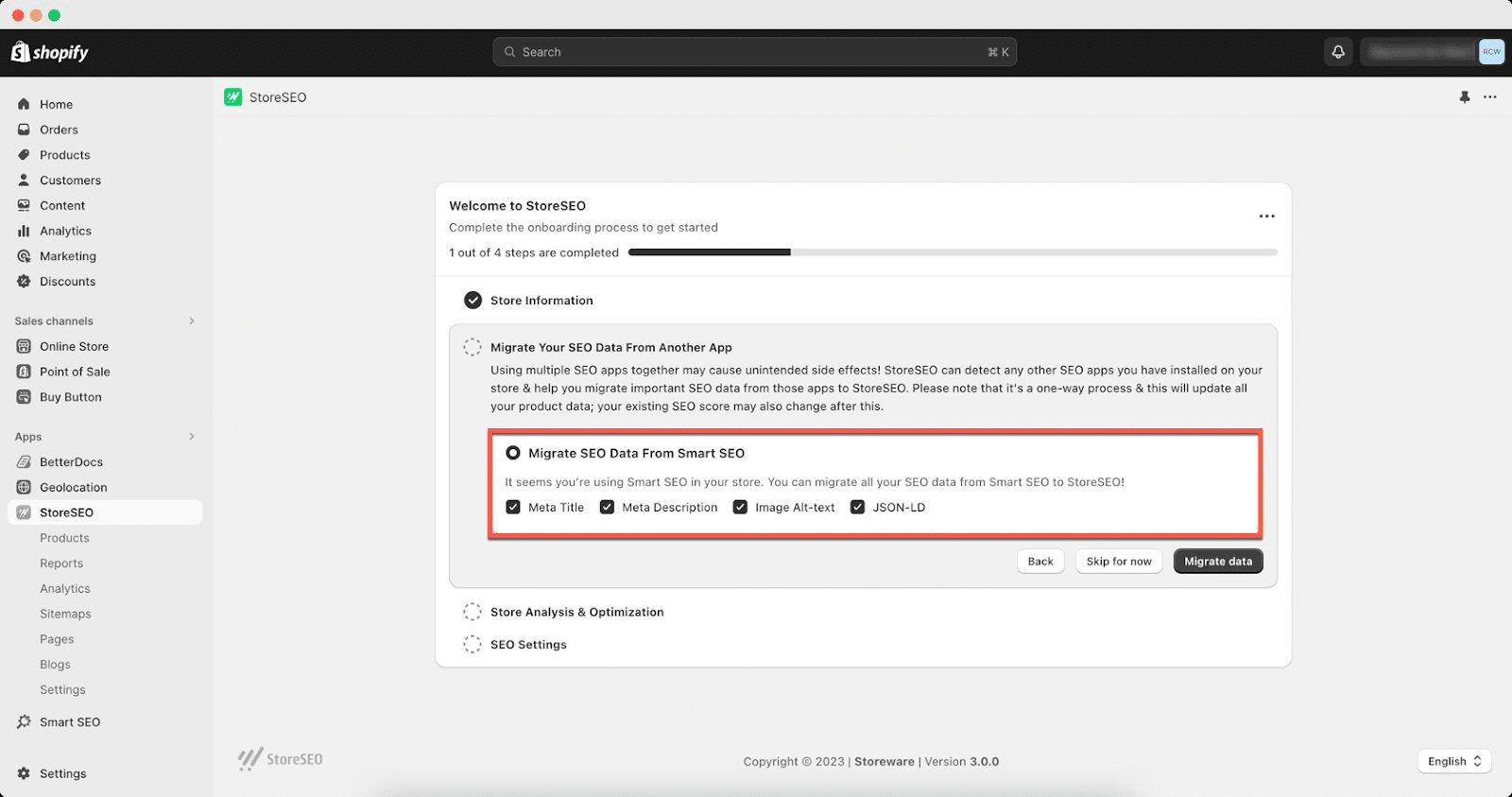1512x797 pixels.
Task: Open StoreSEO Analytics submenu item
Action: [x=65, y=588]
